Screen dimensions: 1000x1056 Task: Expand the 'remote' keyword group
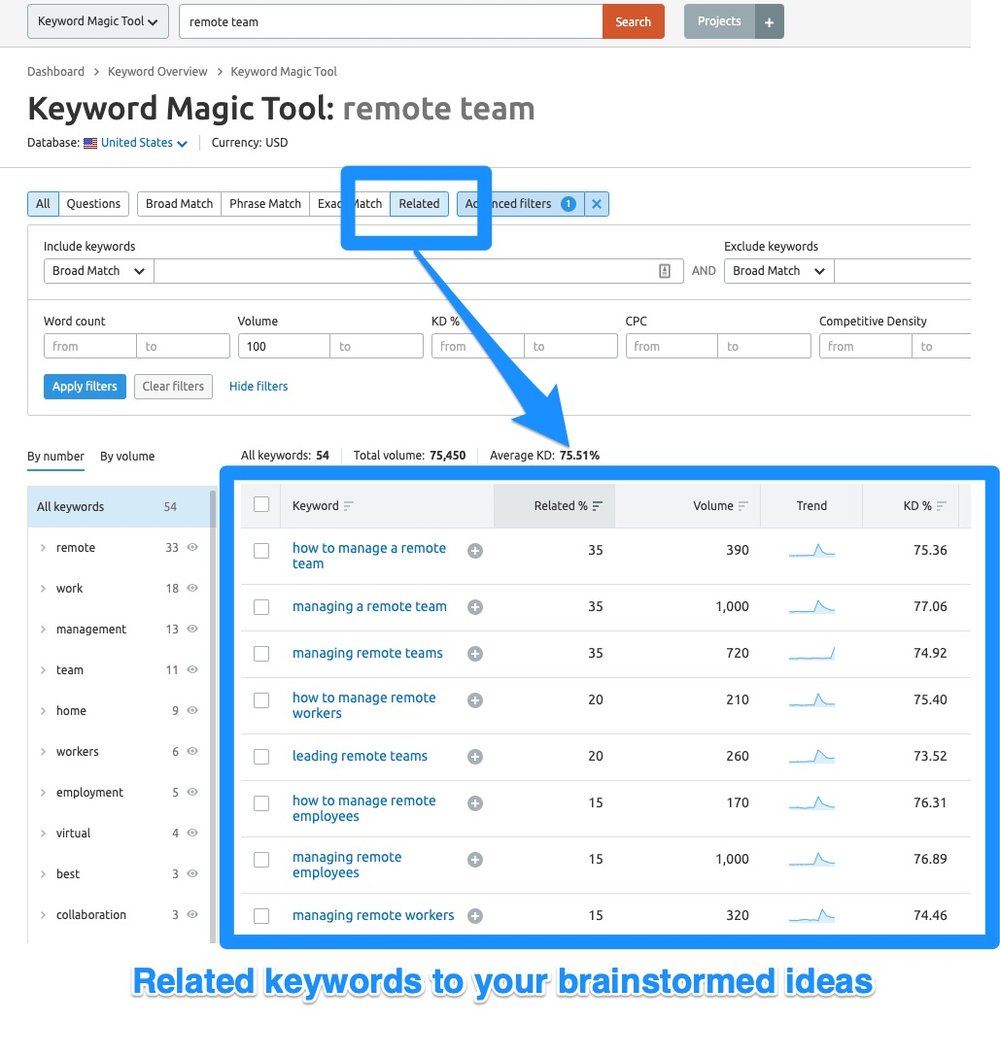43,548
